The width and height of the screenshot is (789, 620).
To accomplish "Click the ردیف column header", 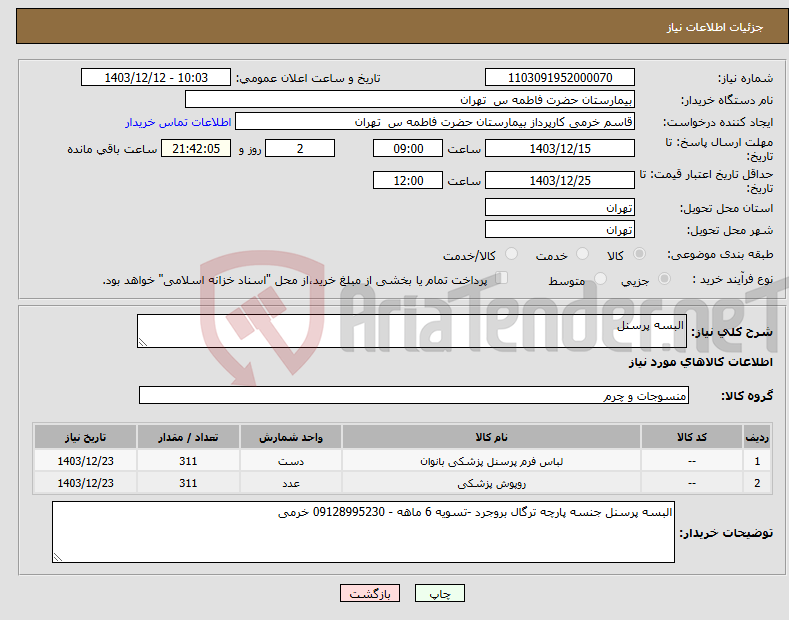I will tap(757, 437).
